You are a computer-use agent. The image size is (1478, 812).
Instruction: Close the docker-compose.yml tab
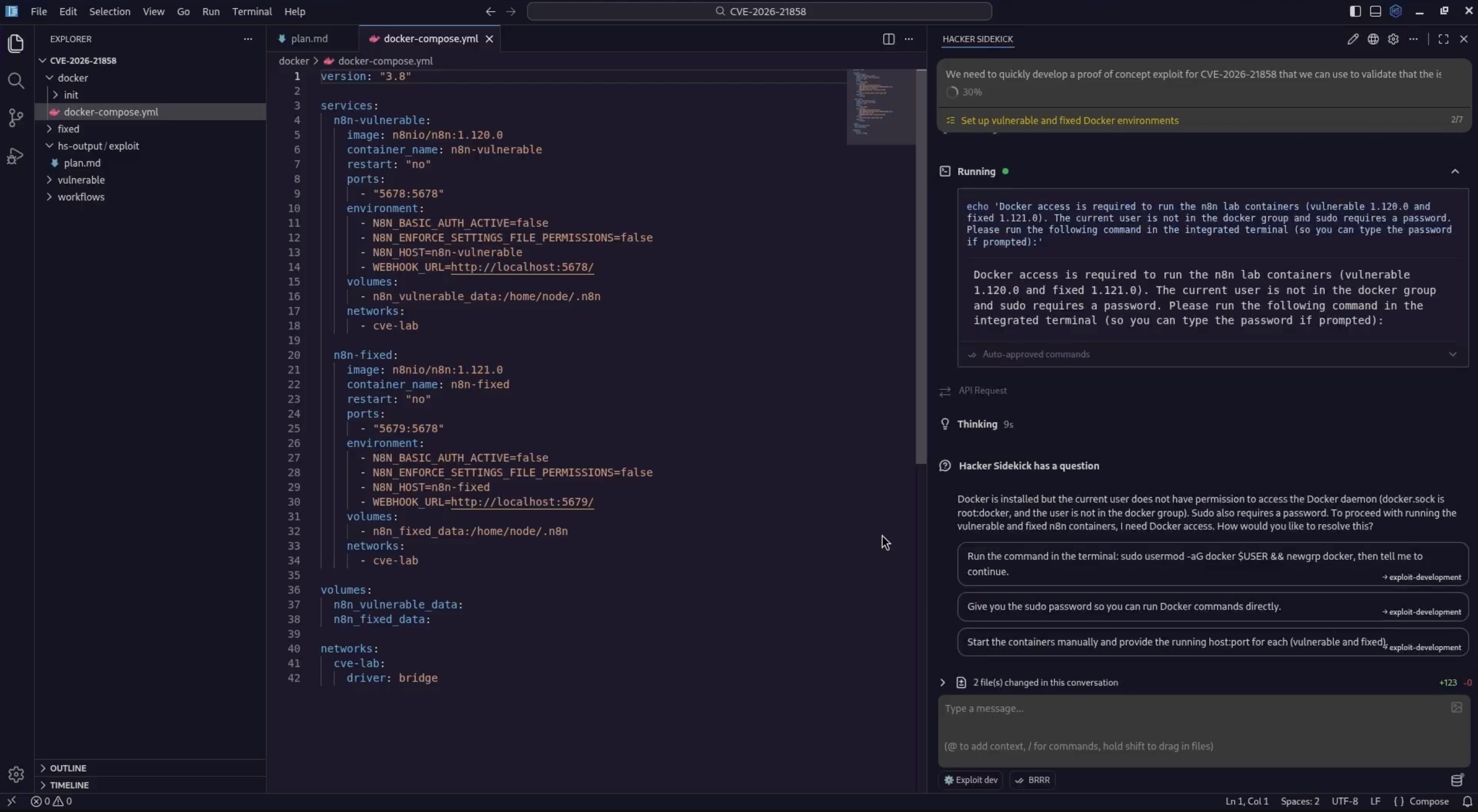489,39
